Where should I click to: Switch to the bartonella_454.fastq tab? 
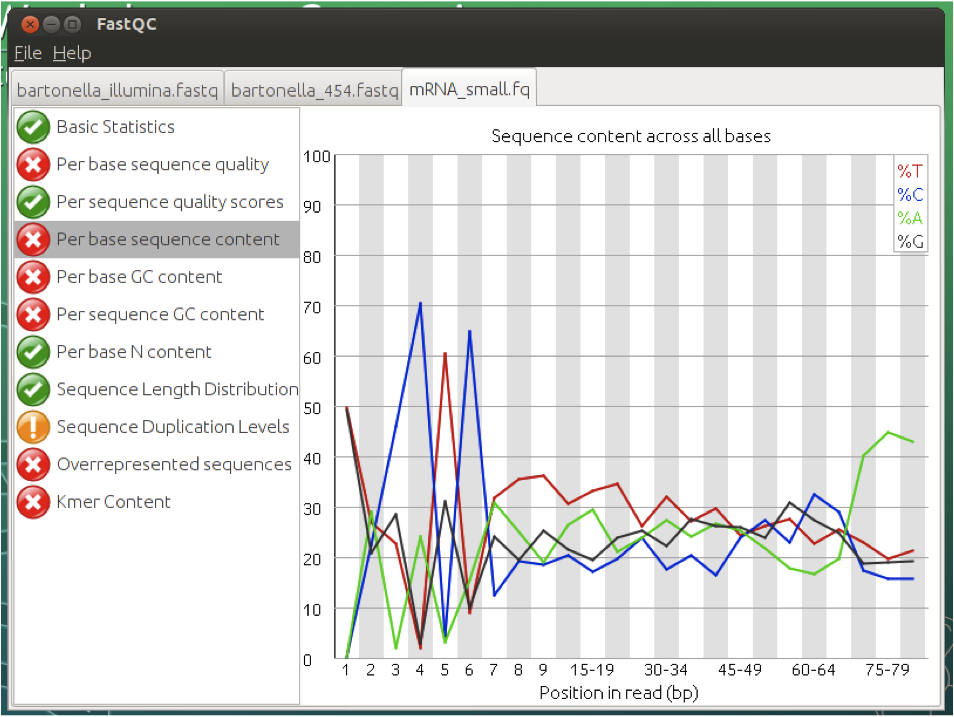314,90
